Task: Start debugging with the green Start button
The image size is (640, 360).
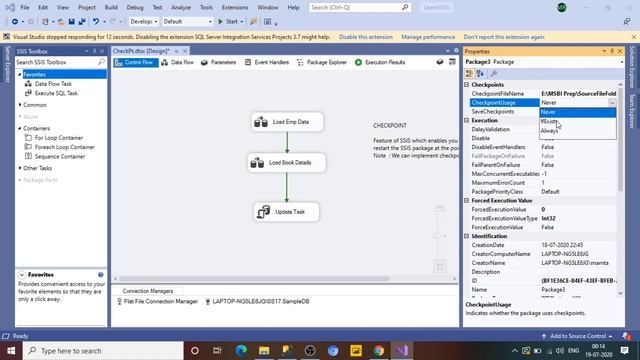Action: [231, 22]
